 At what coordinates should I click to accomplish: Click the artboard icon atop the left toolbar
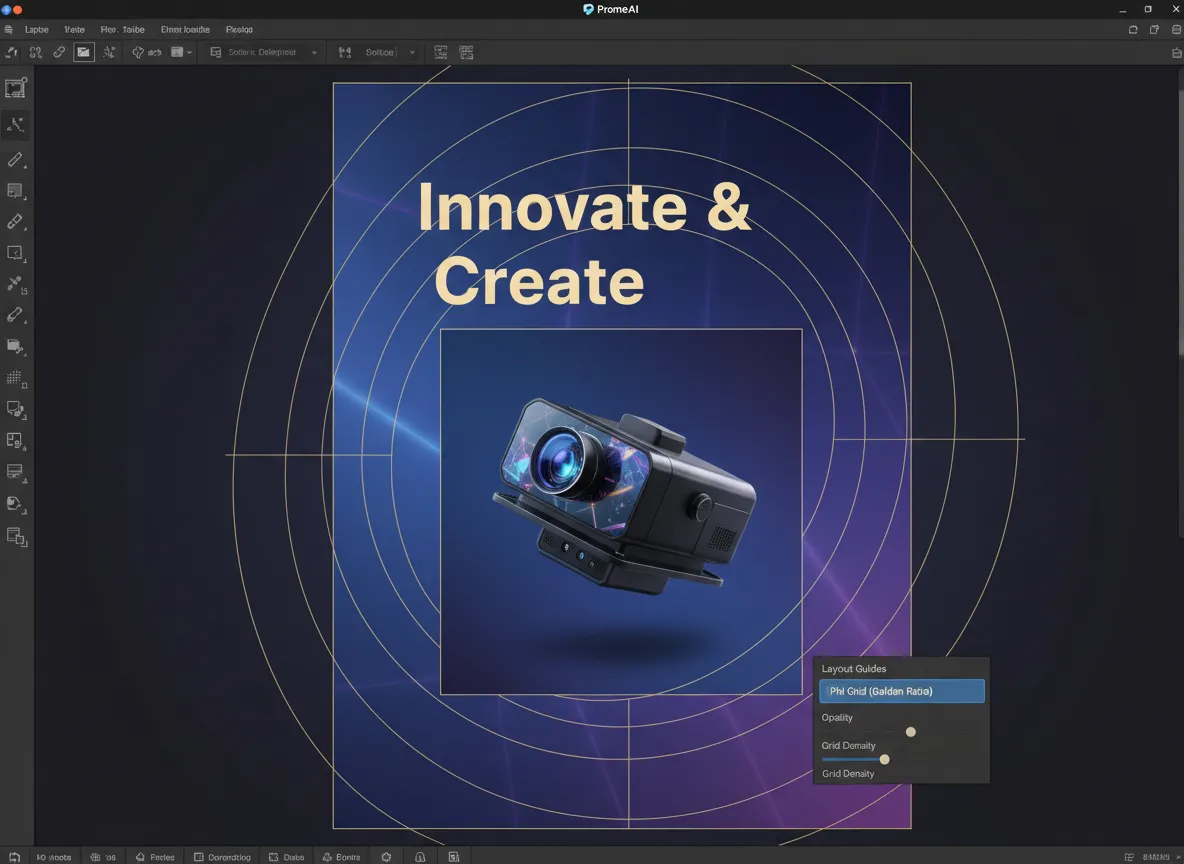pyautogui.click(x=15, y=88)
